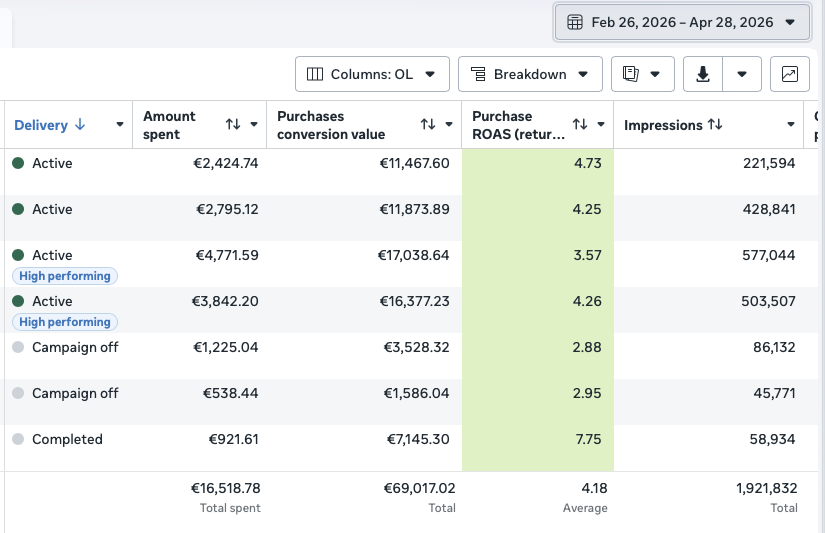Select conversion value €11,873.89 cell
The height and width of the screenshot is (533, 825).
(x=415, y=209)
